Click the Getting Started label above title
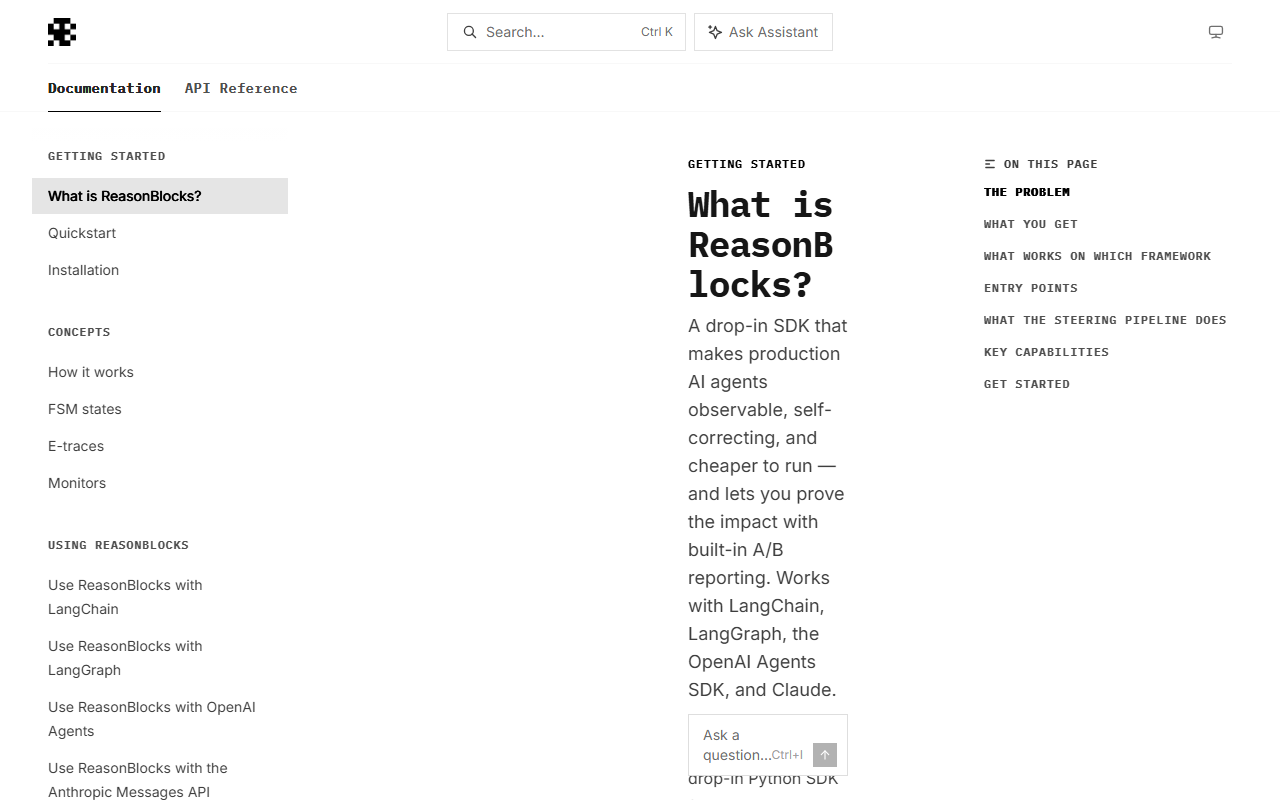1280x800 pixels. coord(747,164)
